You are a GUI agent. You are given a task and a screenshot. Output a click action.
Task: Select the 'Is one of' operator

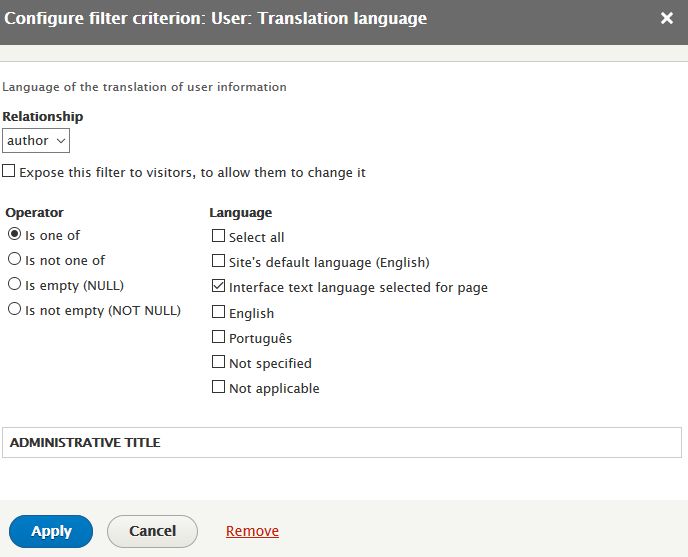coord(14,234)
